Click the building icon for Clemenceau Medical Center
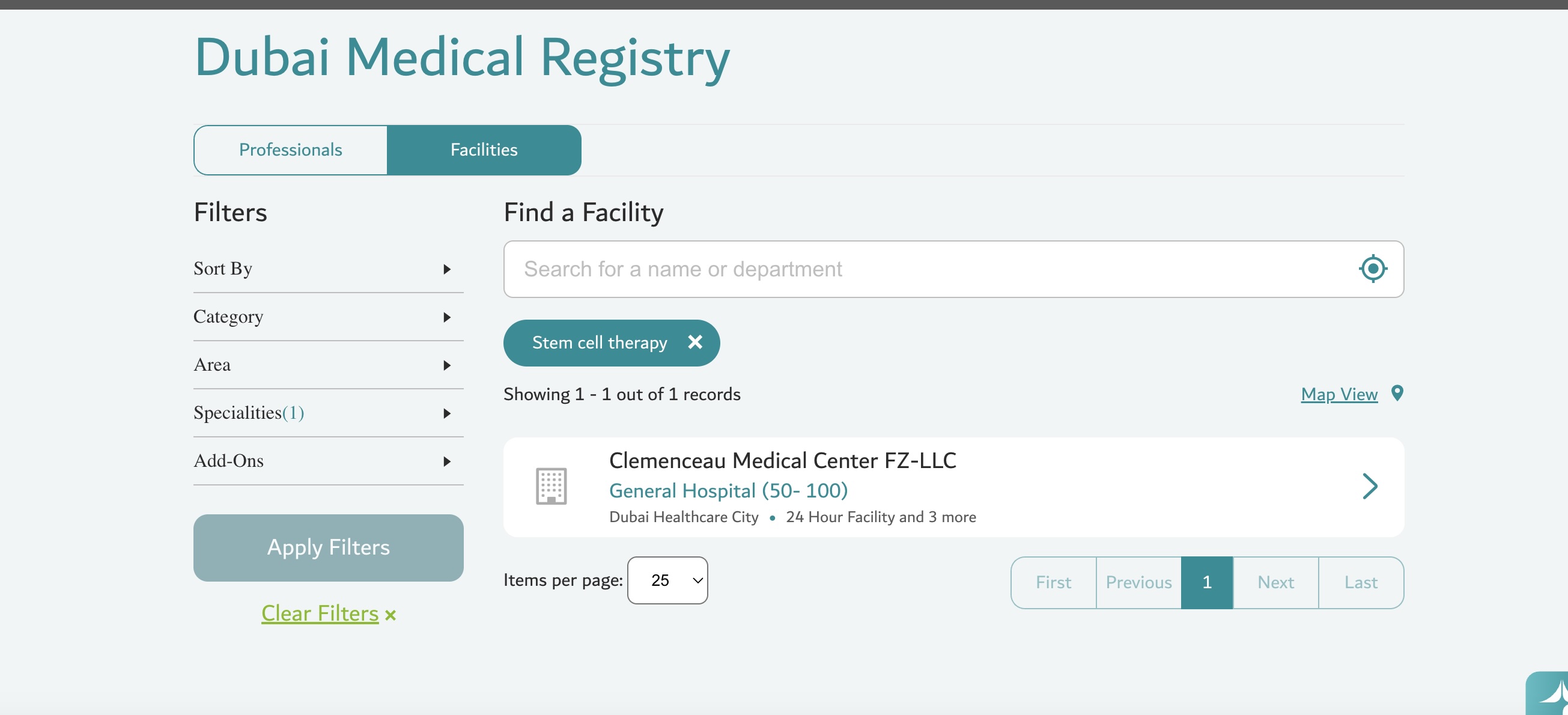The height and width of the screenshot is (715, 1568). point(551,486)
